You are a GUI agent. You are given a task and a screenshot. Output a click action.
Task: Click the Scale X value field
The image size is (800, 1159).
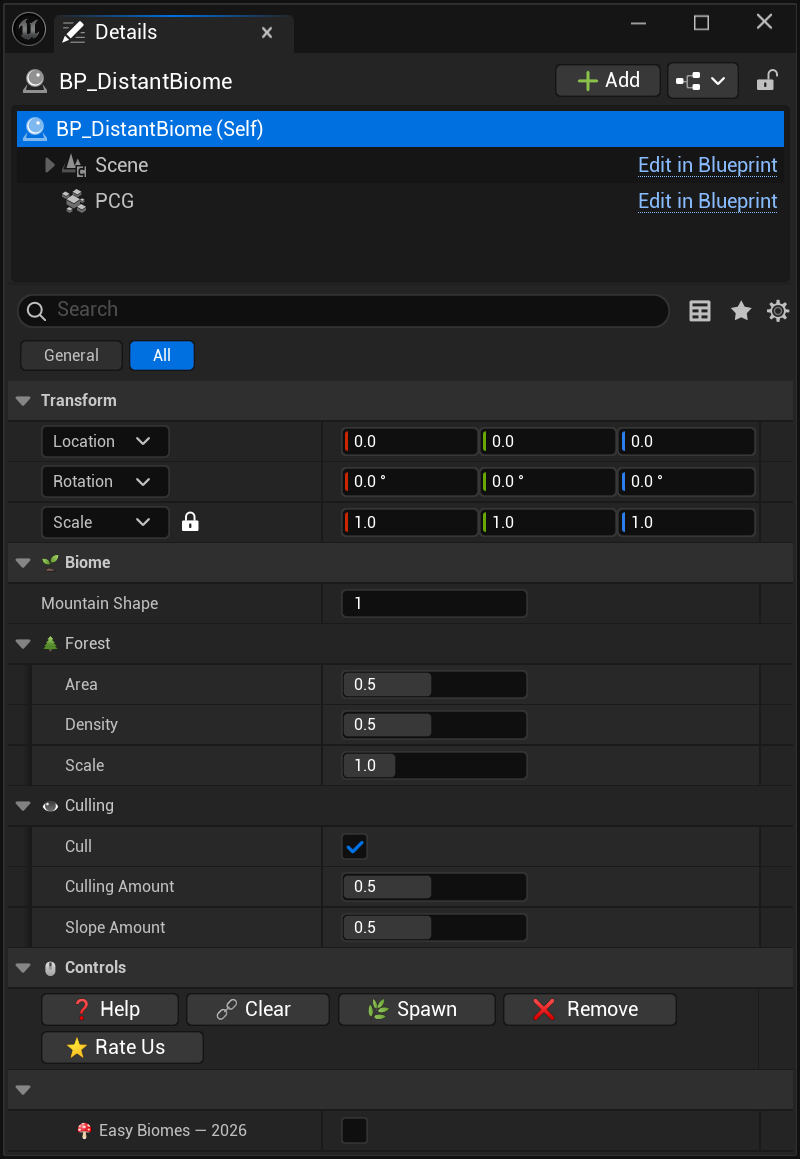[410, 523]
